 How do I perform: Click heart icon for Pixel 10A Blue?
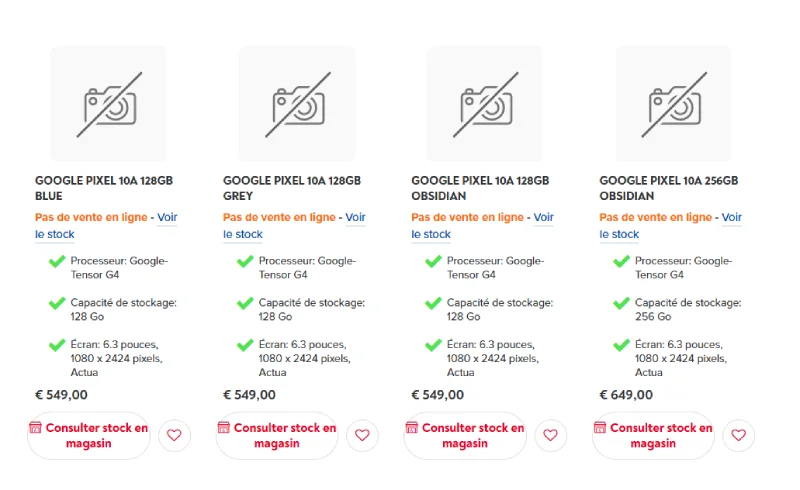174,435
